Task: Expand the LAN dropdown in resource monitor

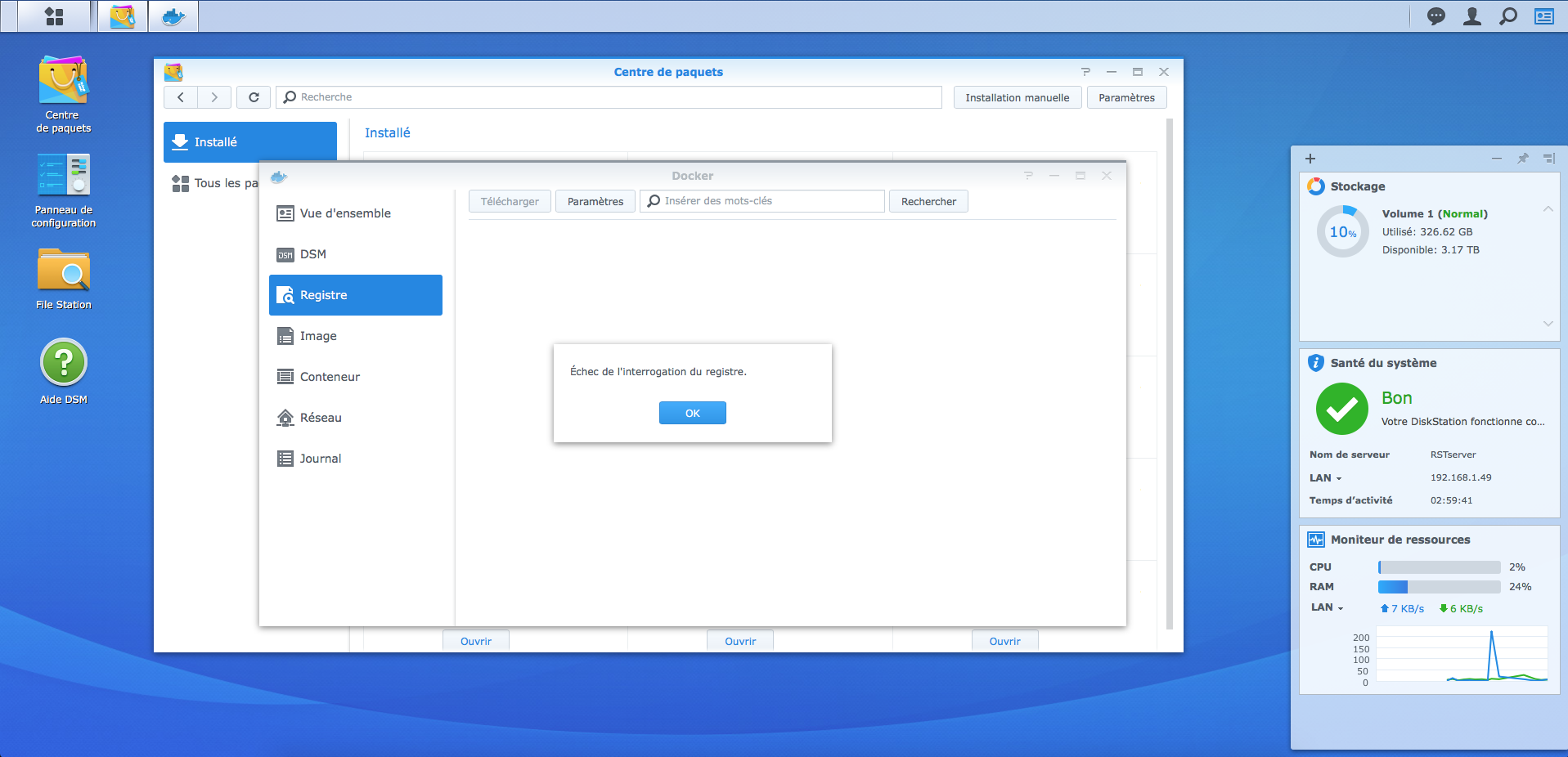Action: (x=1328, y=607)
